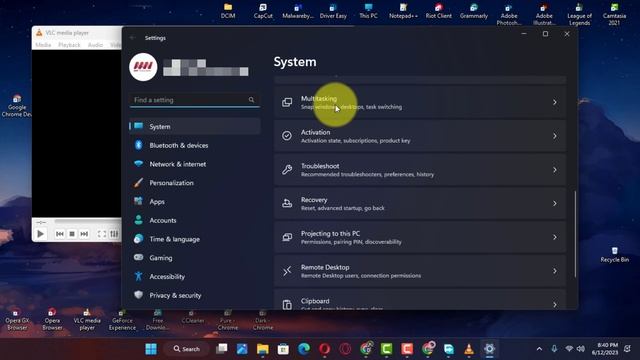Screen dimensions: 640x360
Task: Click the Find a setting field
Action: pos(195,100)
